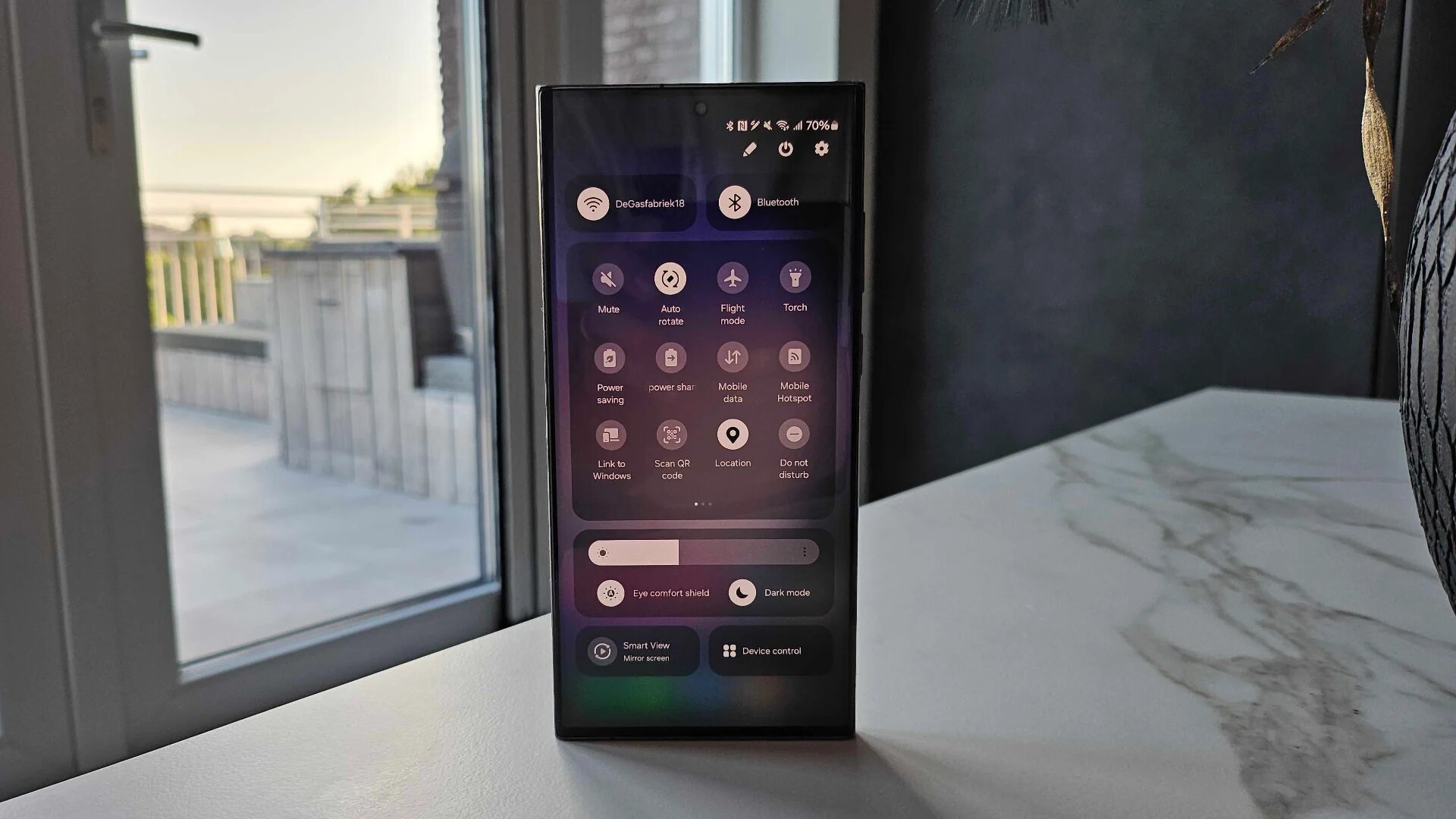Toggle power options menu
Viewport: 1456px width, 819px height.
coord(786,150)
